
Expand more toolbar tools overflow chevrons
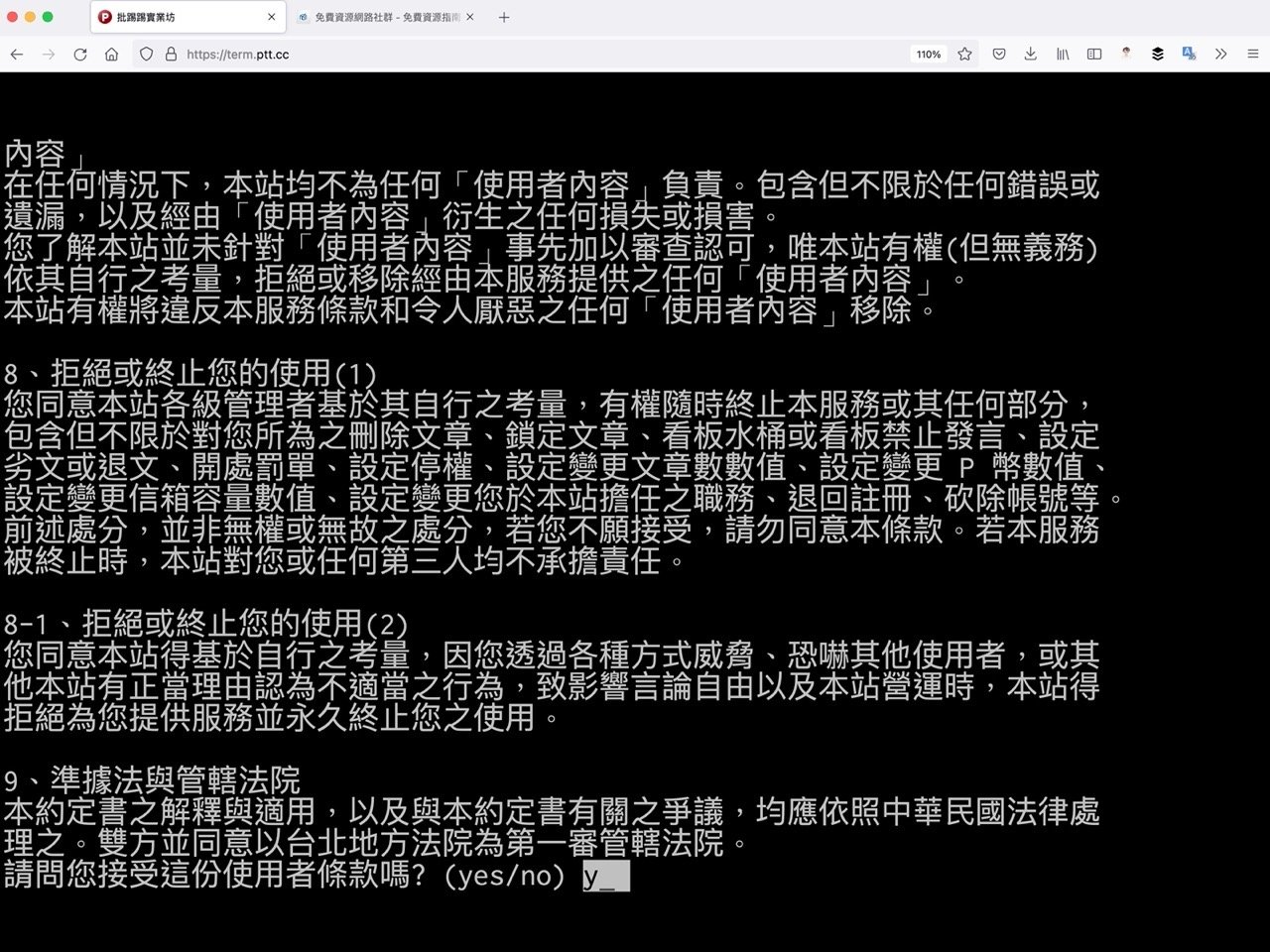pos(1221,55)
